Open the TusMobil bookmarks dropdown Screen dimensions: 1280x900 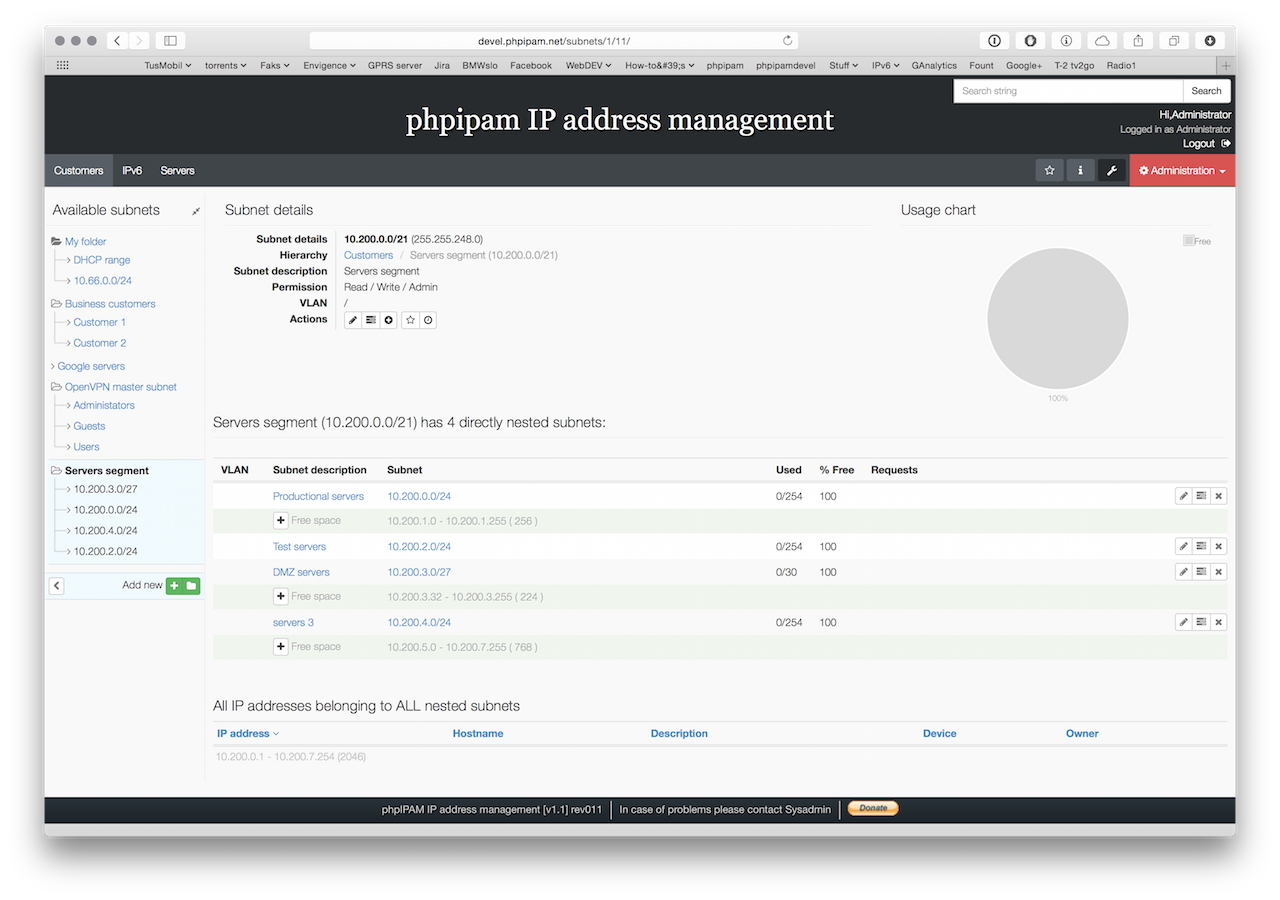(x=168, y=65)
